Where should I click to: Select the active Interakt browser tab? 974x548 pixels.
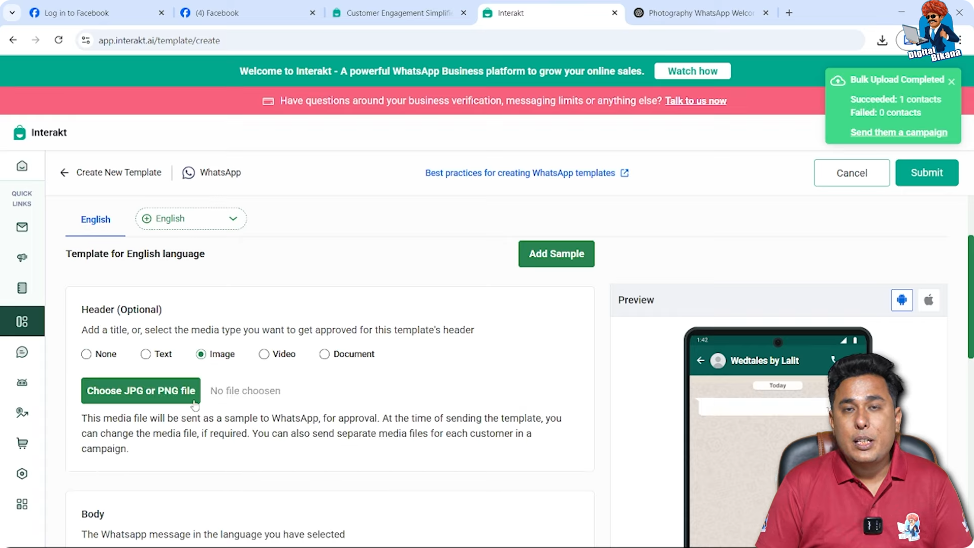click(550, 12)
